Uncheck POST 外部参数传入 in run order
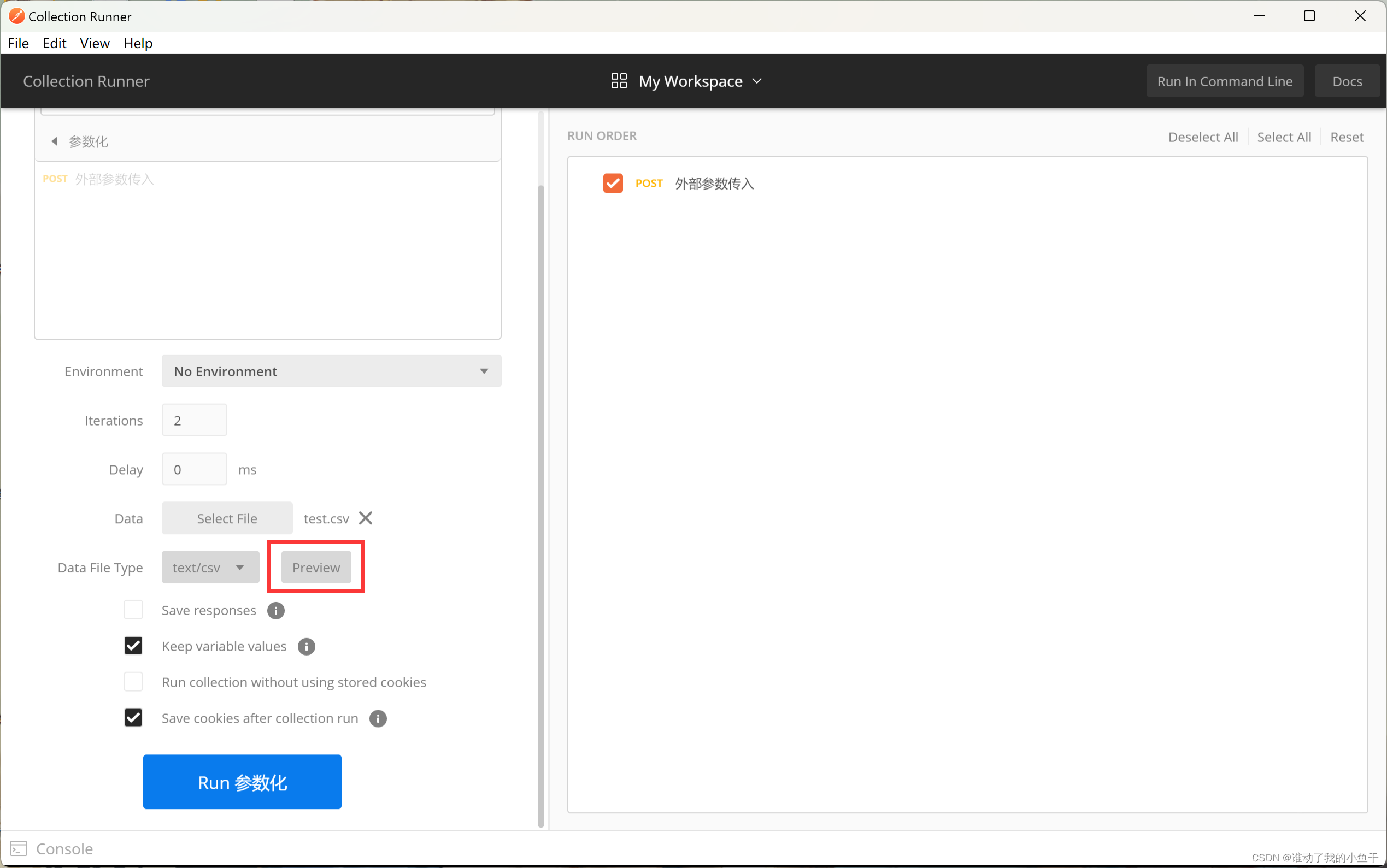The image size is (1387, 868). pyautogui.click(x=613, y=183)
